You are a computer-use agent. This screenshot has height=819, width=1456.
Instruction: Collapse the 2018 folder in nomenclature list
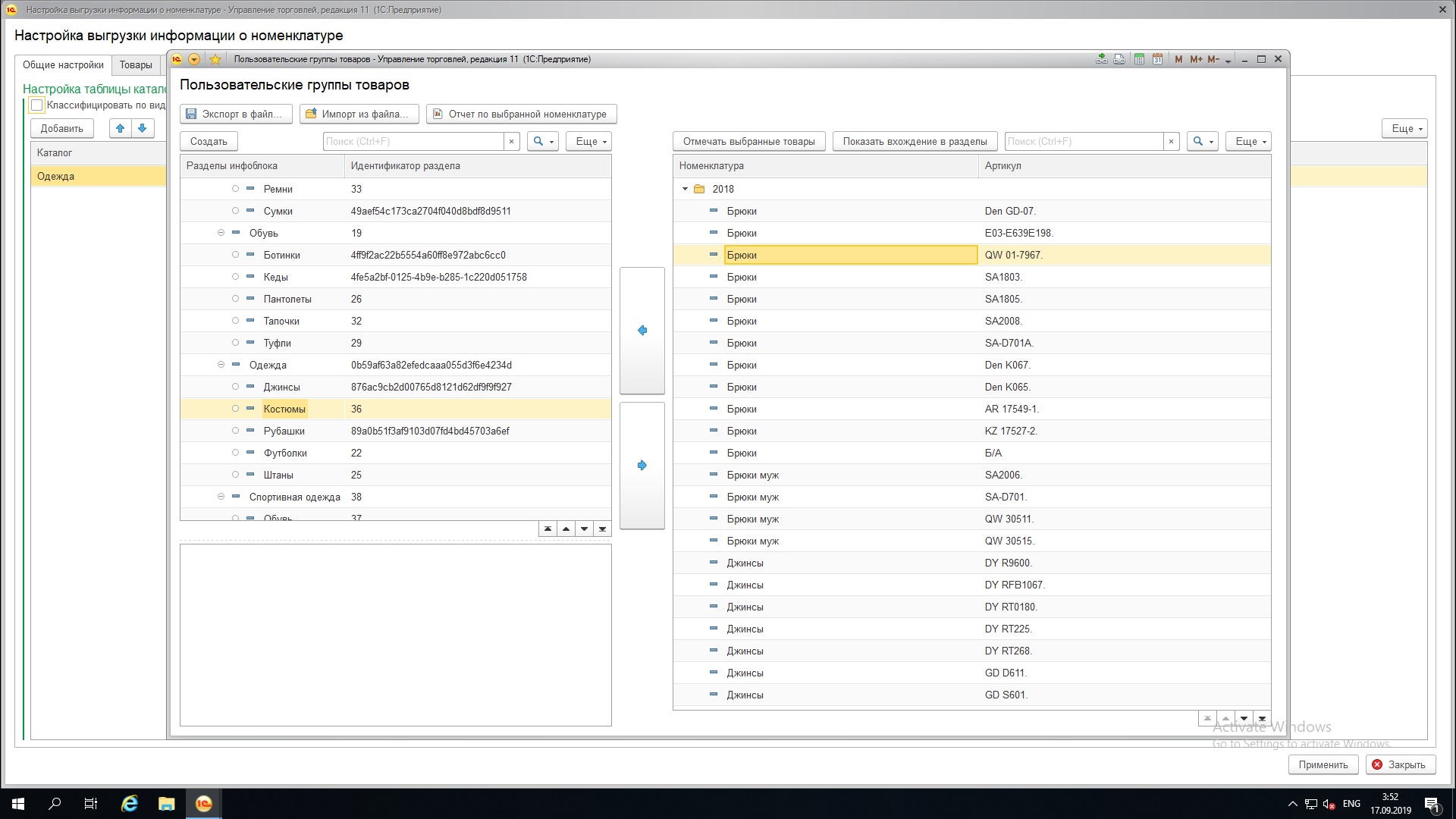[x=685, y=189]
